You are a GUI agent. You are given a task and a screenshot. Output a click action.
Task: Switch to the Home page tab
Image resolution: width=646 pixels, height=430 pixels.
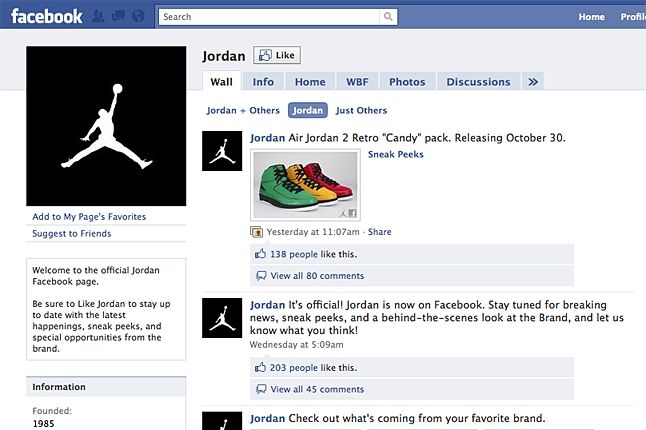(x=310, y=82)
